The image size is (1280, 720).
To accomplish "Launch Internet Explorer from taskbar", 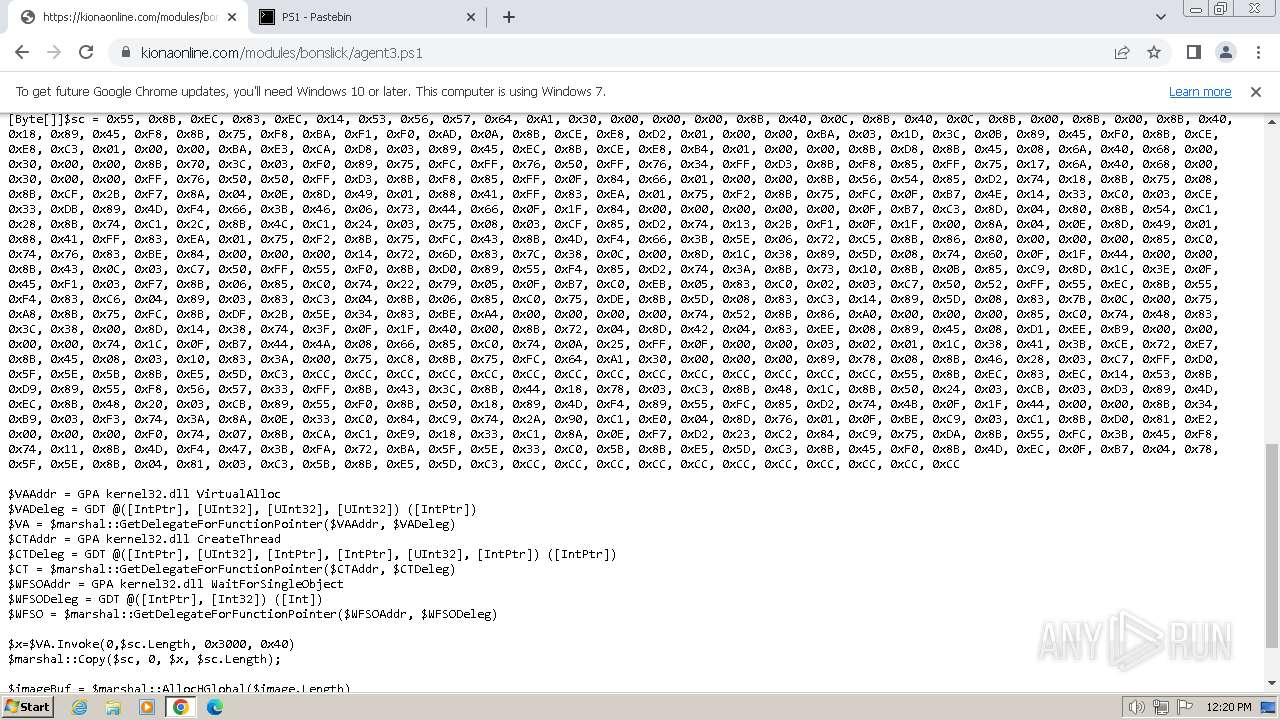I will click(79, 707).
